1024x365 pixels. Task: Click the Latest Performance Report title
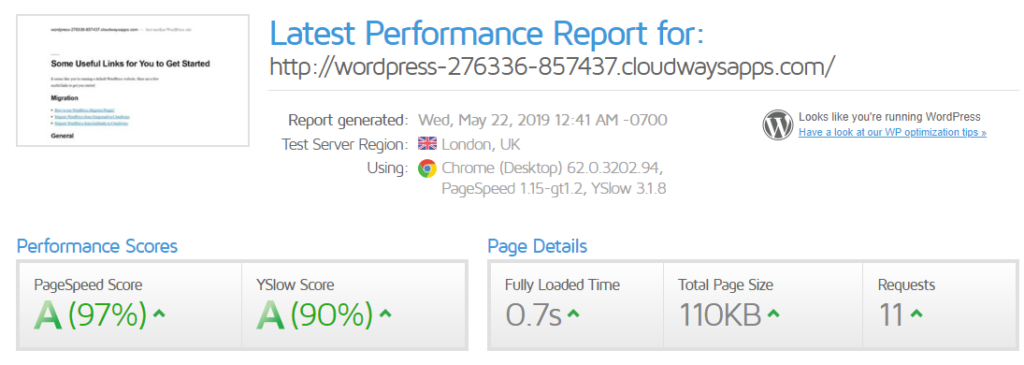487,33
